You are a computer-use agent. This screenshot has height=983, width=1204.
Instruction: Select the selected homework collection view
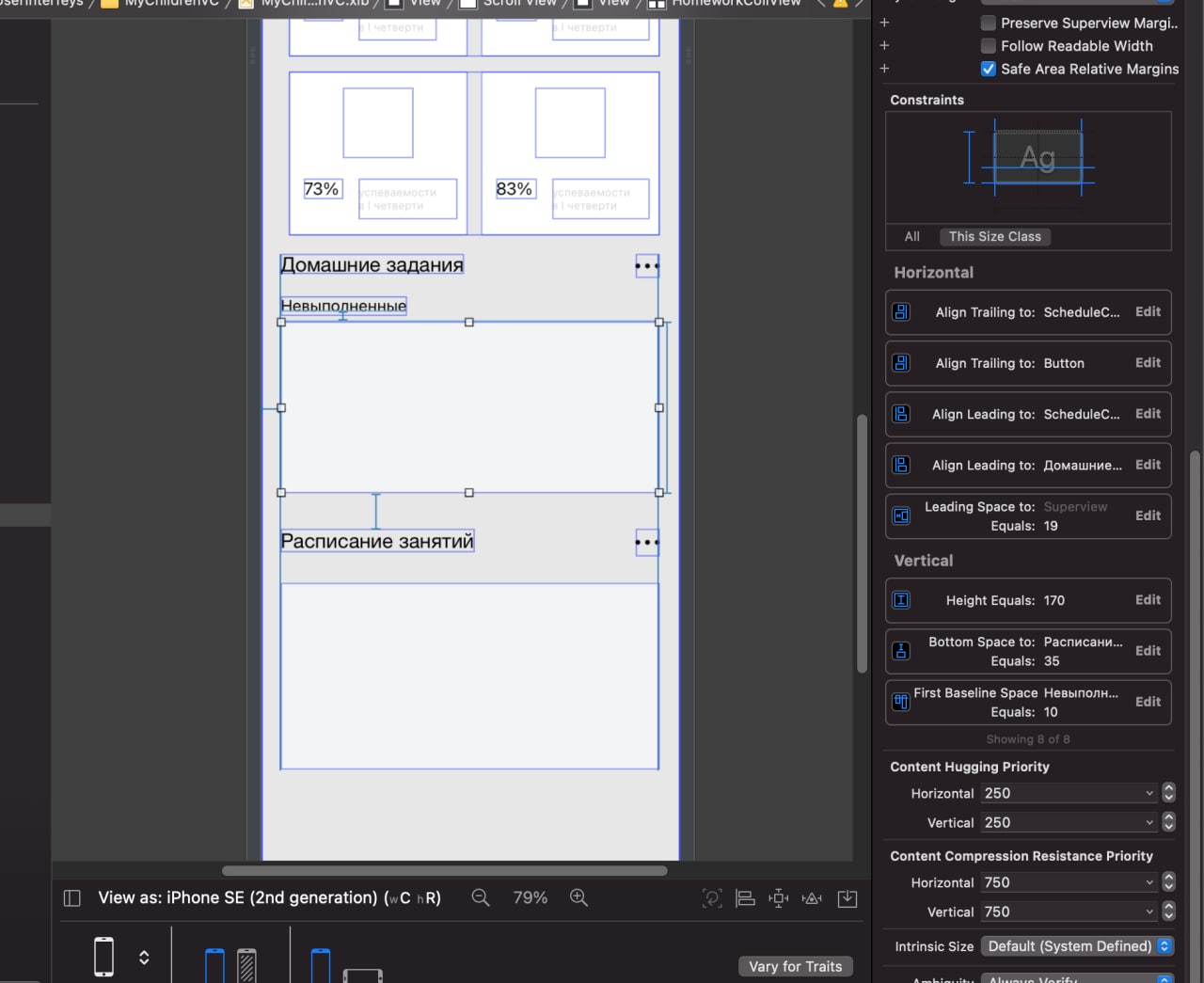(469, 407)
